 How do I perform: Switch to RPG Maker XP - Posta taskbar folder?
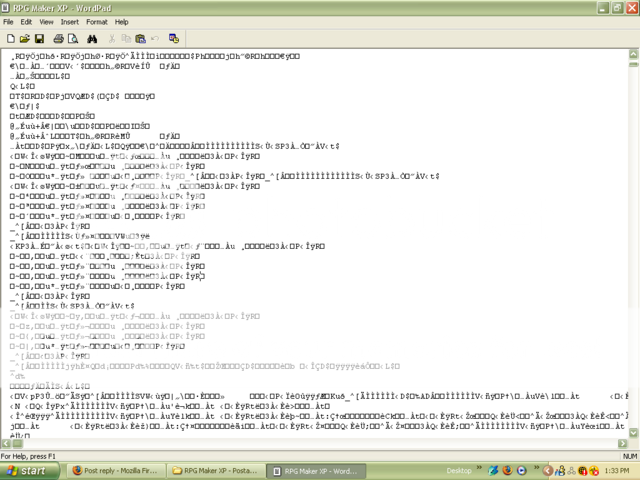click(213, 470)
